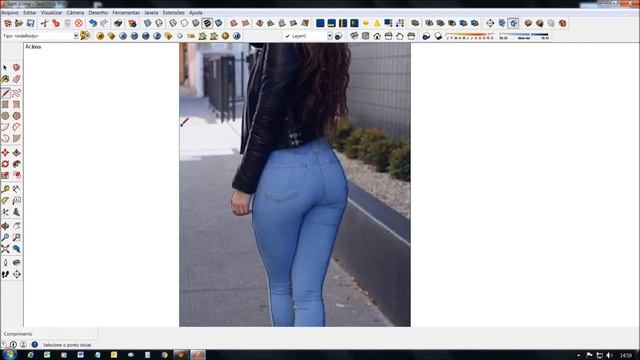Choose the Tape Measure tool

click(x=5, y=189)
